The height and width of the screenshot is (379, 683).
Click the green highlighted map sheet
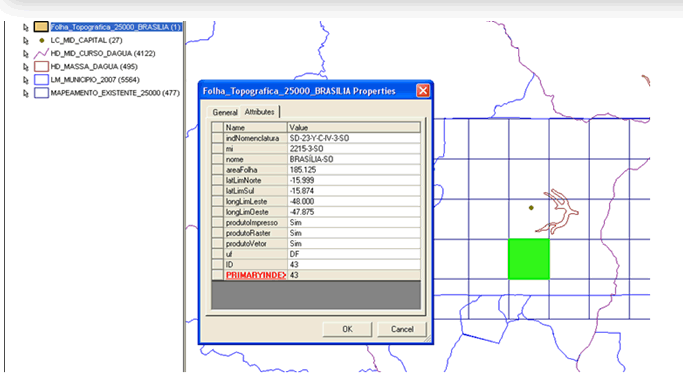529,259
